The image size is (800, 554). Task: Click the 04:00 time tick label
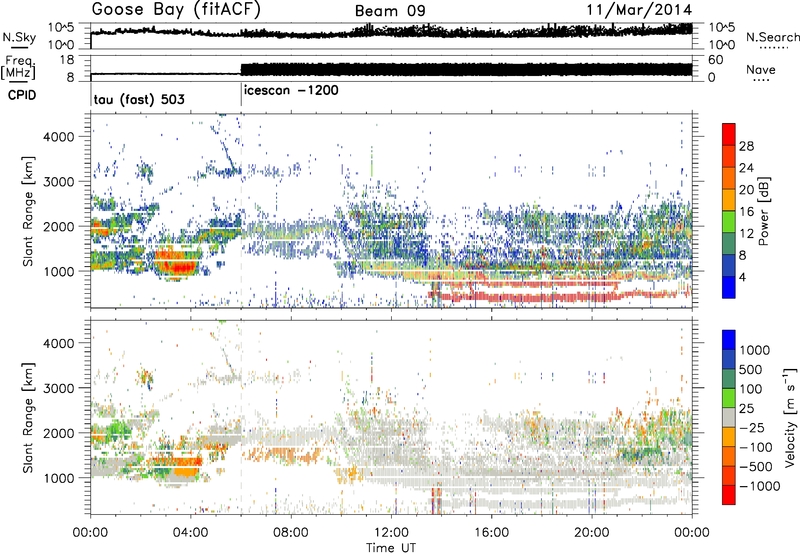coord(190,533)
